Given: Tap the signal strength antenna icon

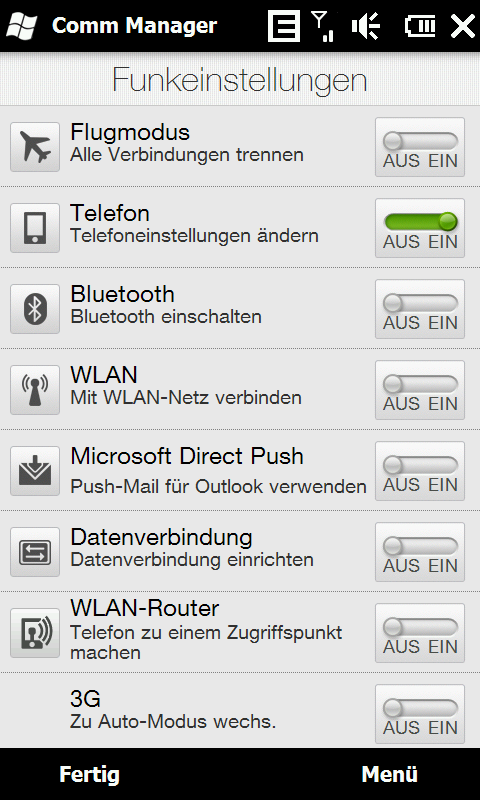Looking at the screenshot, I should pyautogui.click(x=322, y=26).
